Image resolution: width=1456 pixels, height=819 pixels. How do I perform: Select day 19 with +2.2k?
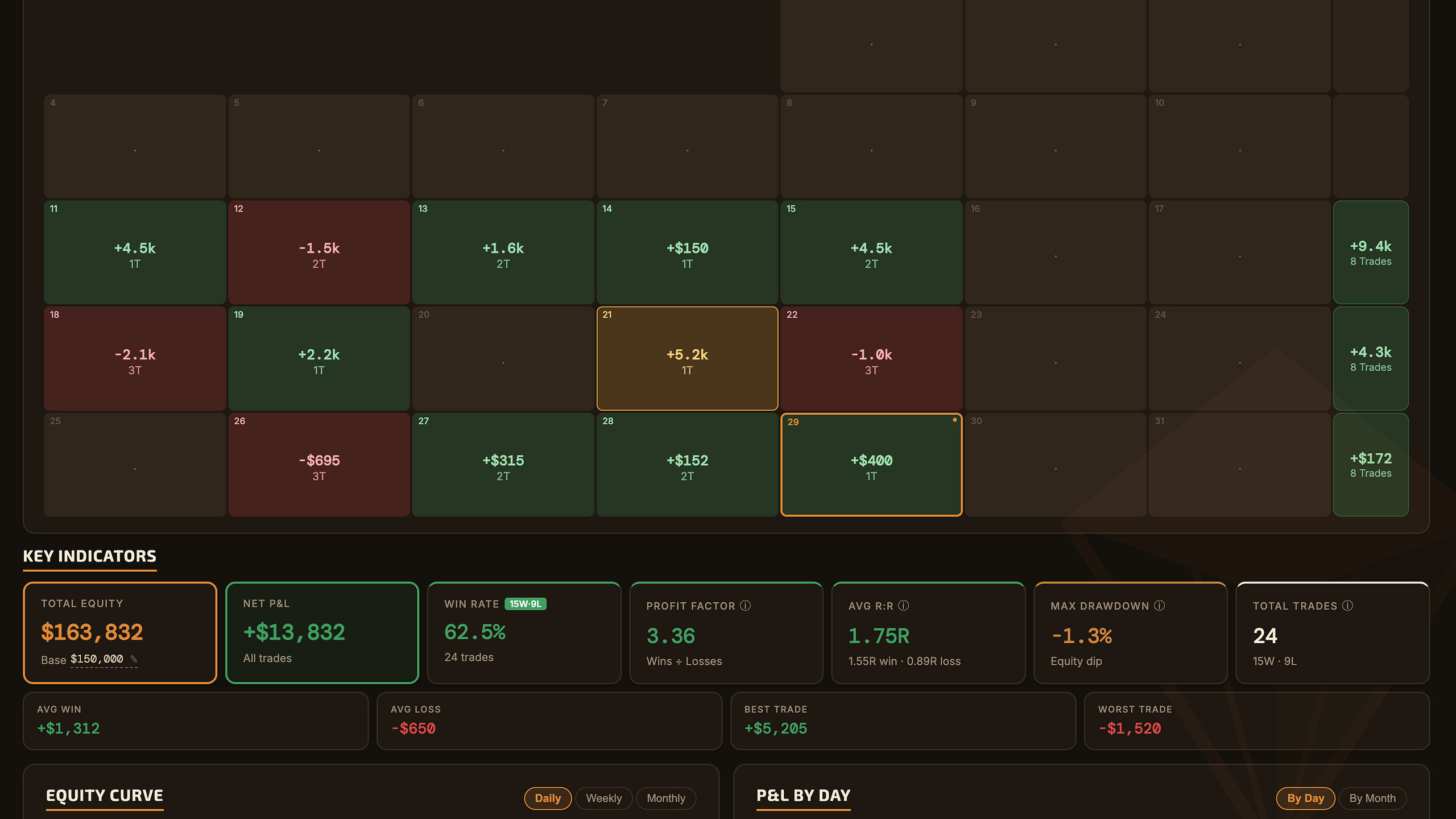(318, 358)
